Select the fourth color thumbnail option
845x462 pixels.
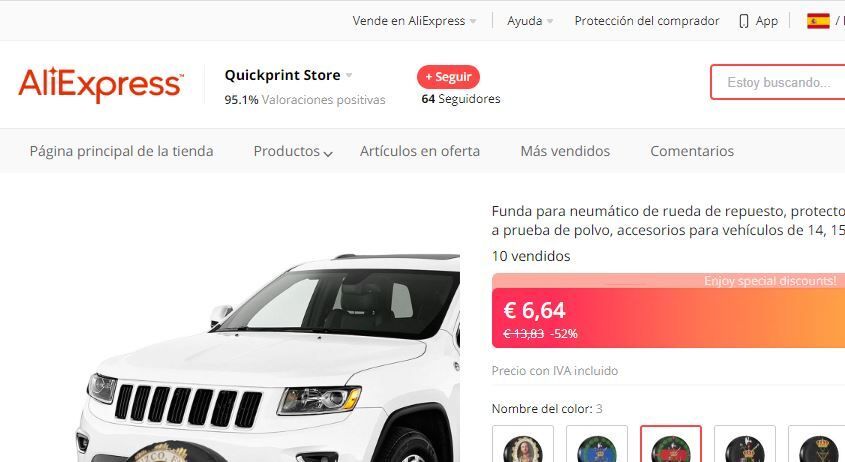[x=745, y=444]
